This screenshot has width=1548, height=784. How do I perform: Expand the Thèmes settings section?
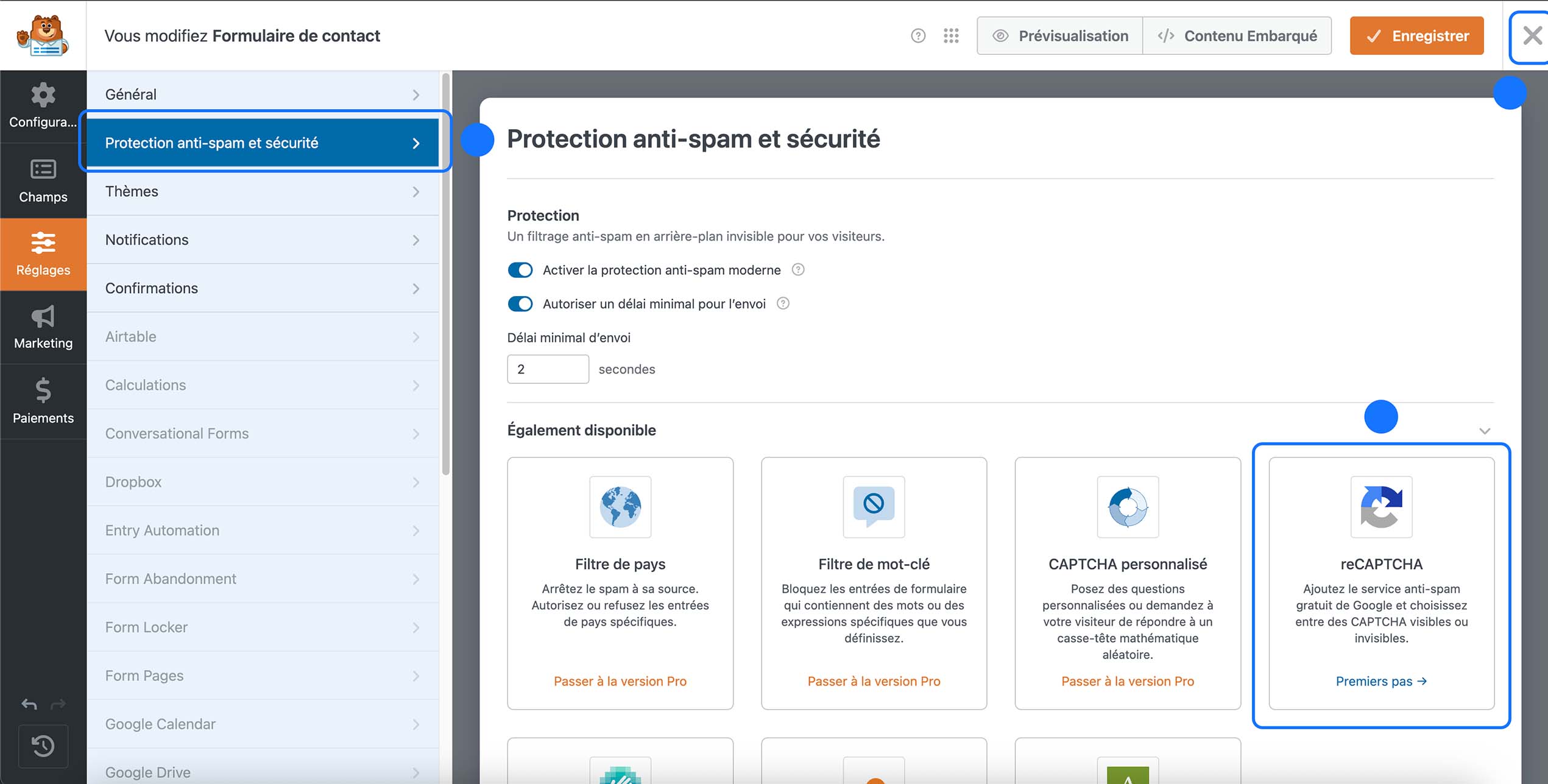tap(263, 191)
